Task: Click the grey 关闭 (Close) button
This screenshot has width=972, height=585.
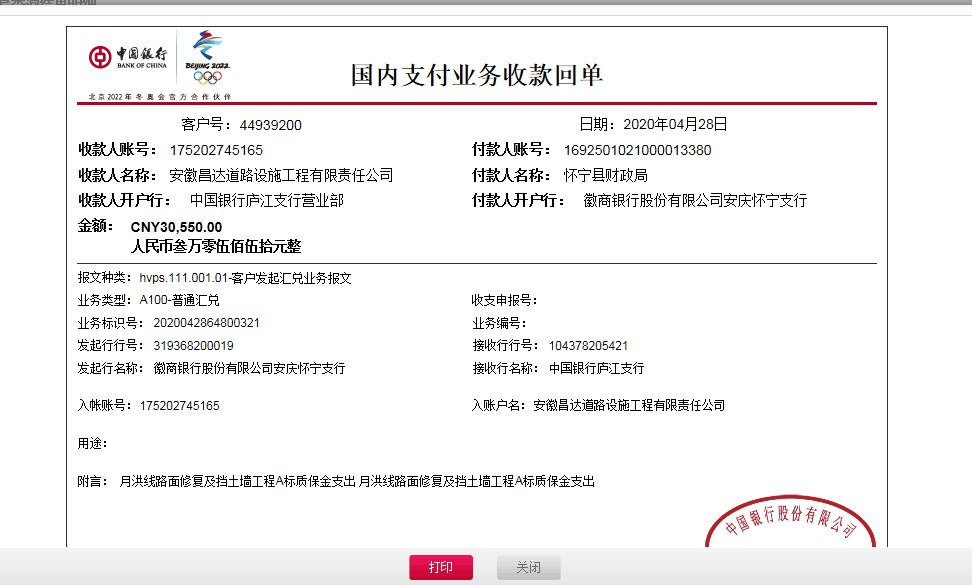Action: pos(528,567)
